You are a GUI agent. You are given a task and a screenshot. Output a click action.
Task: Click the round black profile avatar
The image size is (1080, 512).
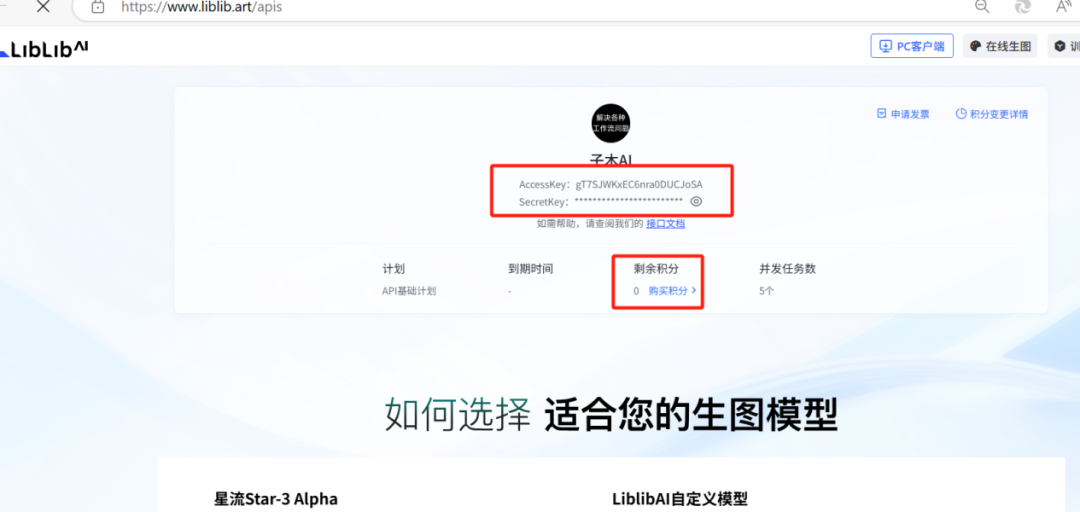pos(611,123)
